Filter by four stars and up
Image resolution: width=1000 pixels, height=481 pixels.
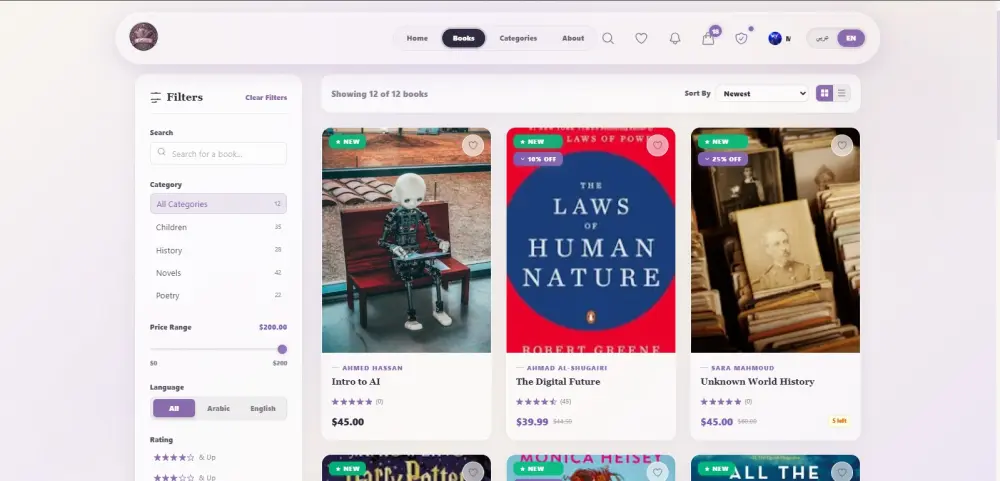[x=185, y=457]
